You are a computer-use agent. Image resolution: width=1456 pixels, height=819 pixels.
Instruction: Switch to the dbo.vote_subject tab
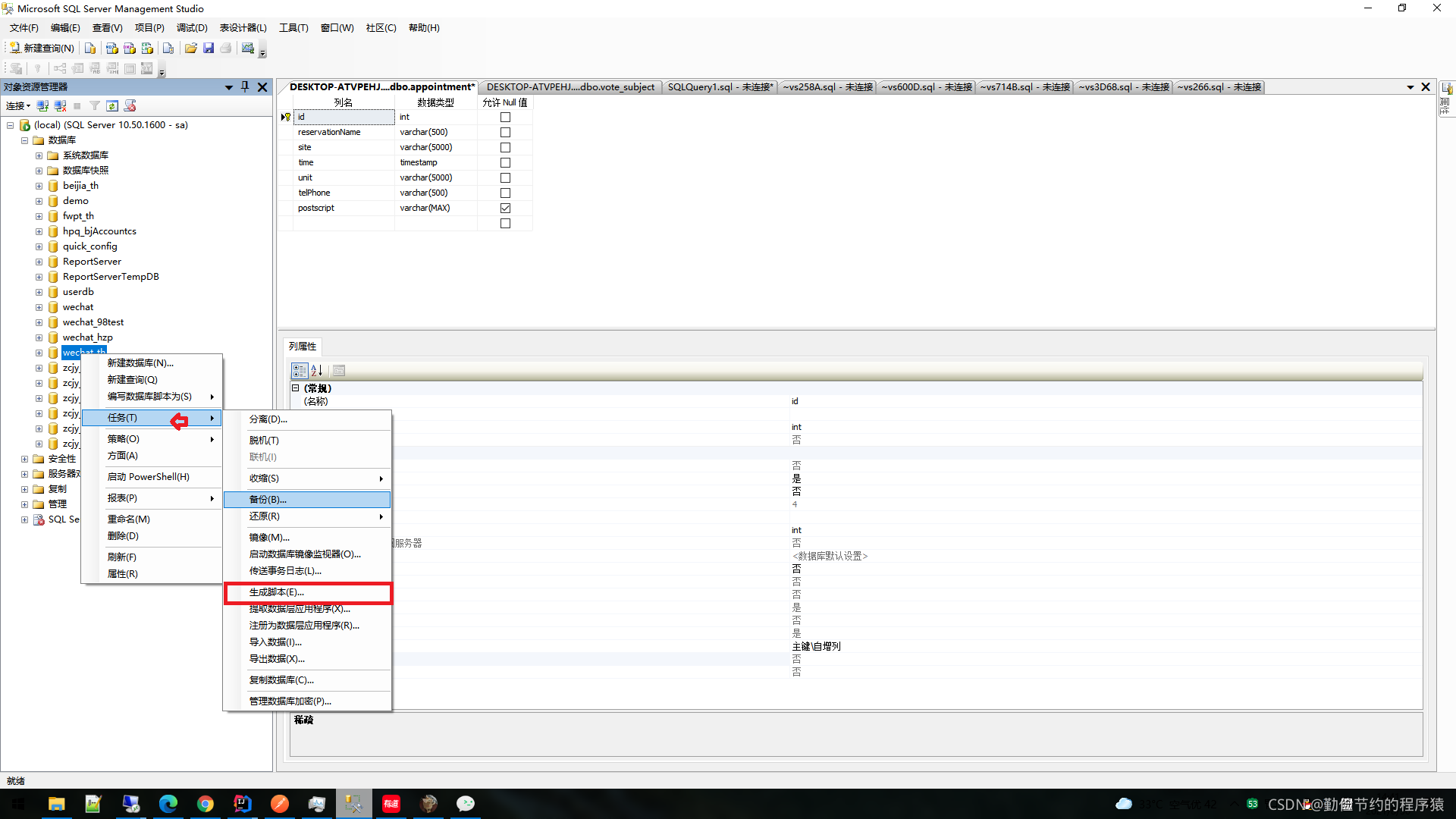point(570,86)
